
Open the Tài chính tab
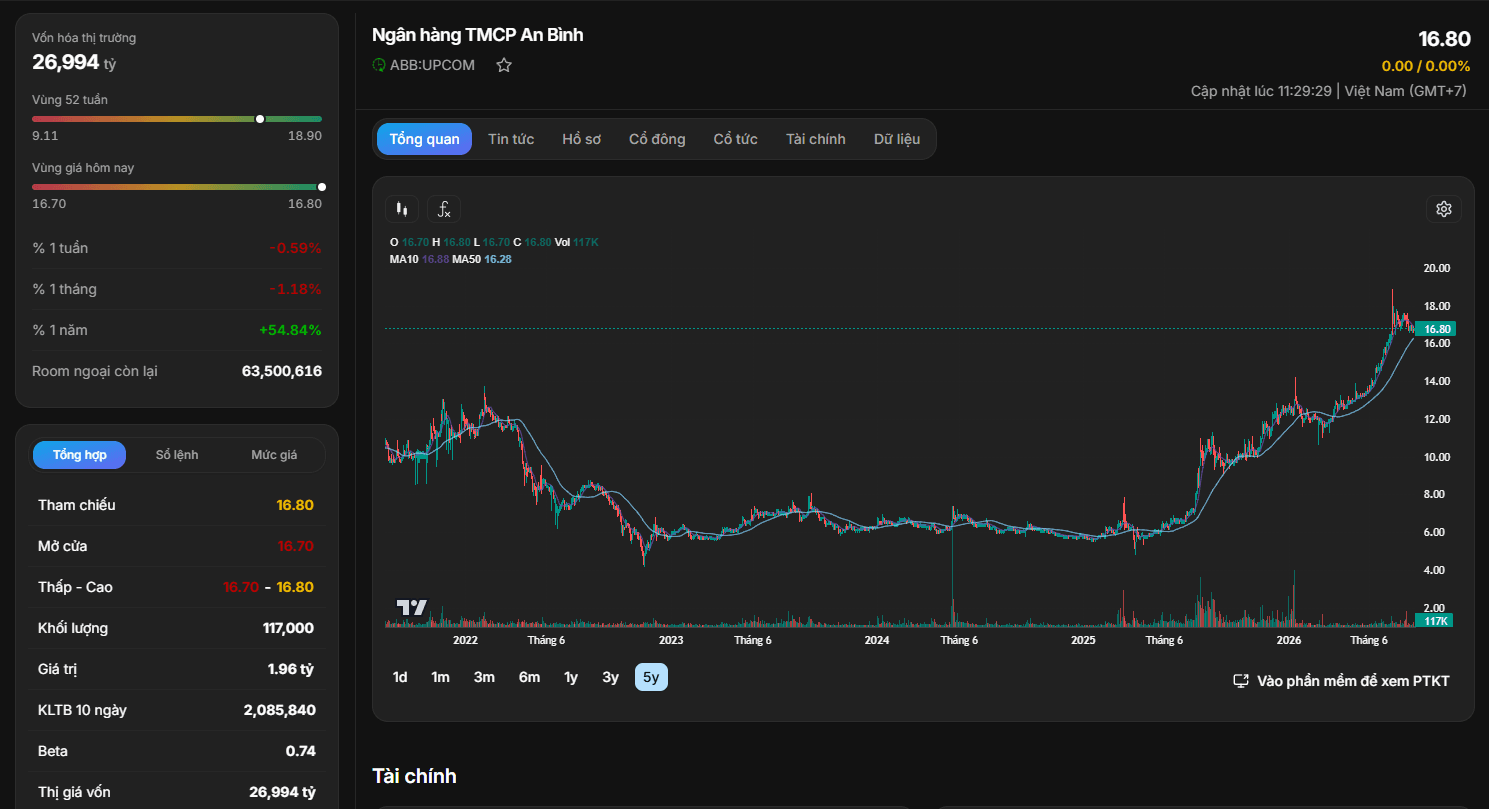[815, 139]
